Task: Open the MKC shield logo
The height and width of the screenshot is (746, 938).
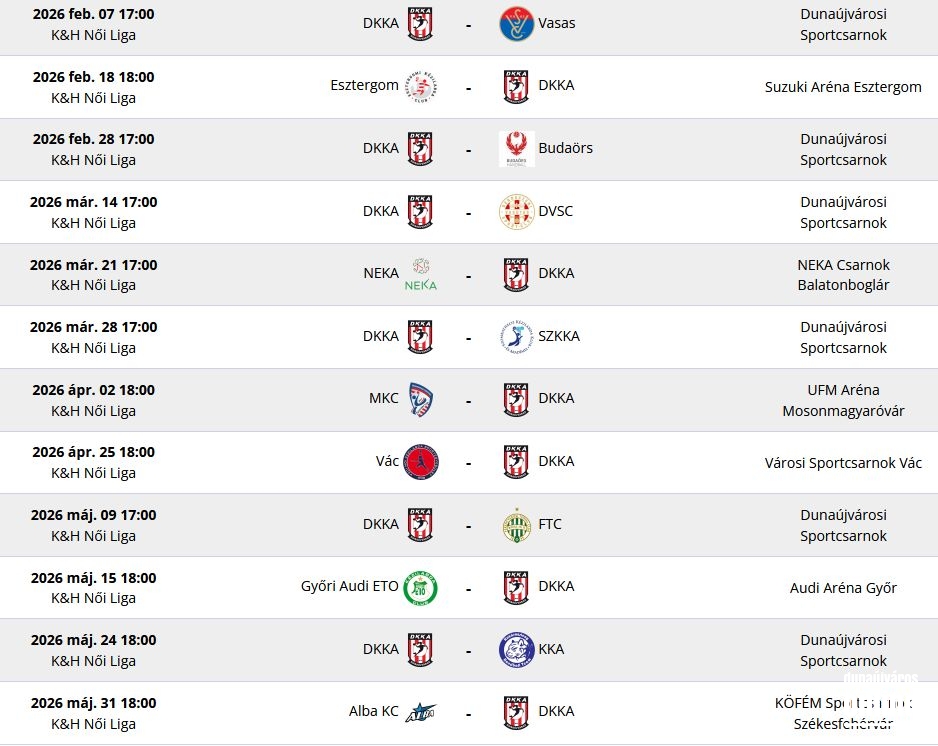Action: pos(420,399)
